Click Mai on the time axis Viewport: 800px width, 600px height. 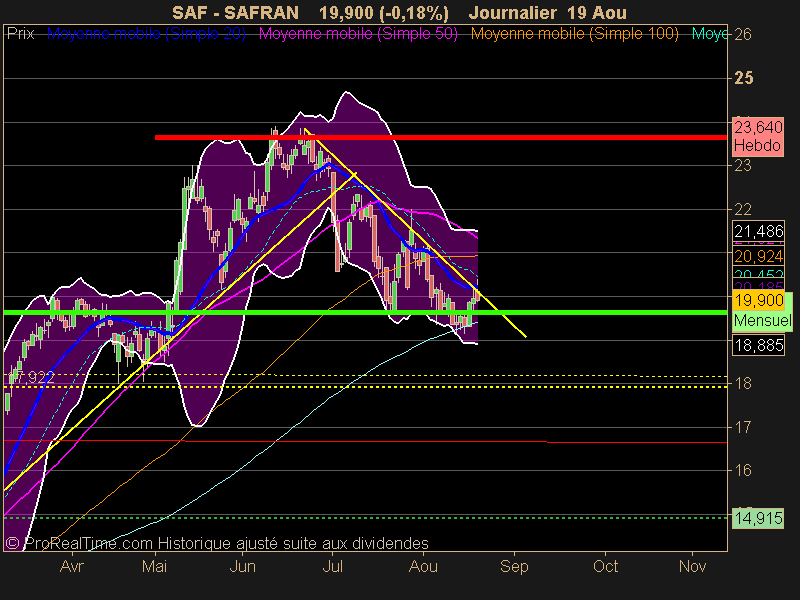(x=155, y=566)
